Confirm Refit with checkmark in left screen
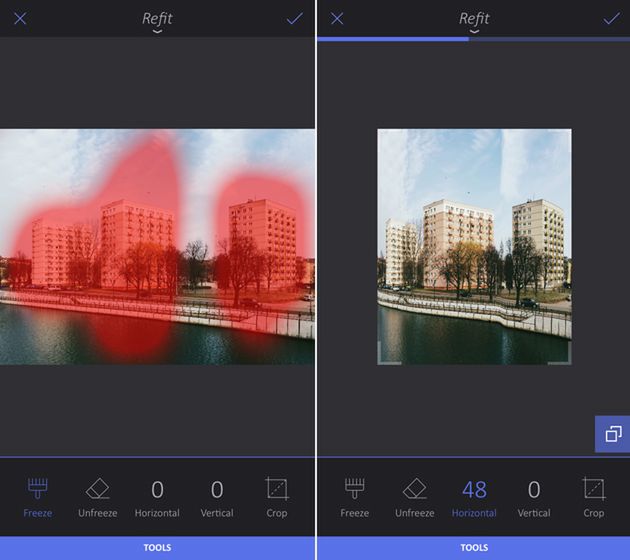The image size is (630, 560). click(x=295, y=18)
